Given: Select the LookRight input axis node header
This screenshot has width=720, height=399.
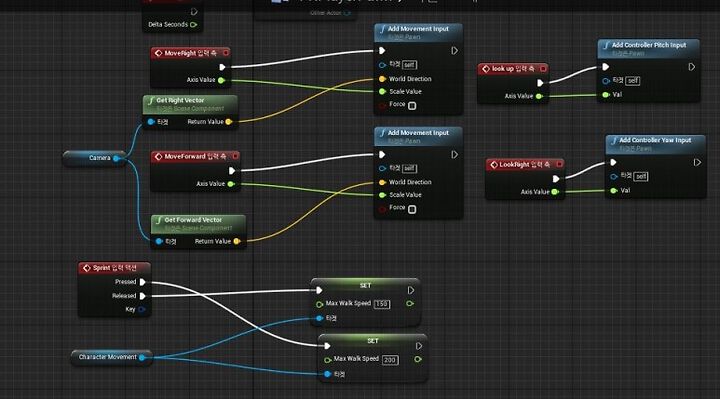Looking at the screenshot, I should [525, 164].
